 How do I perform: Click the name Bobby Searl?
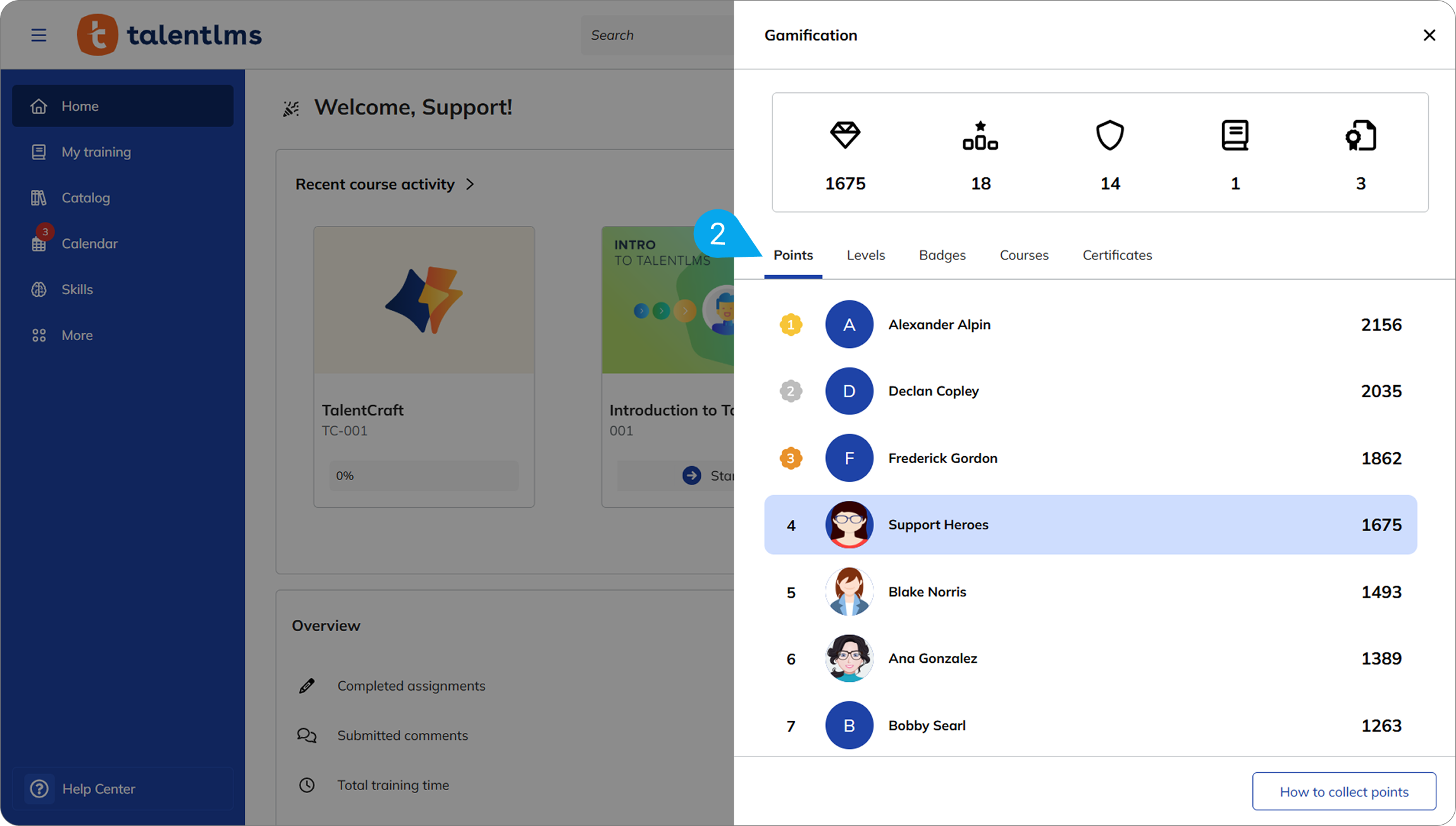pos(927,725)
